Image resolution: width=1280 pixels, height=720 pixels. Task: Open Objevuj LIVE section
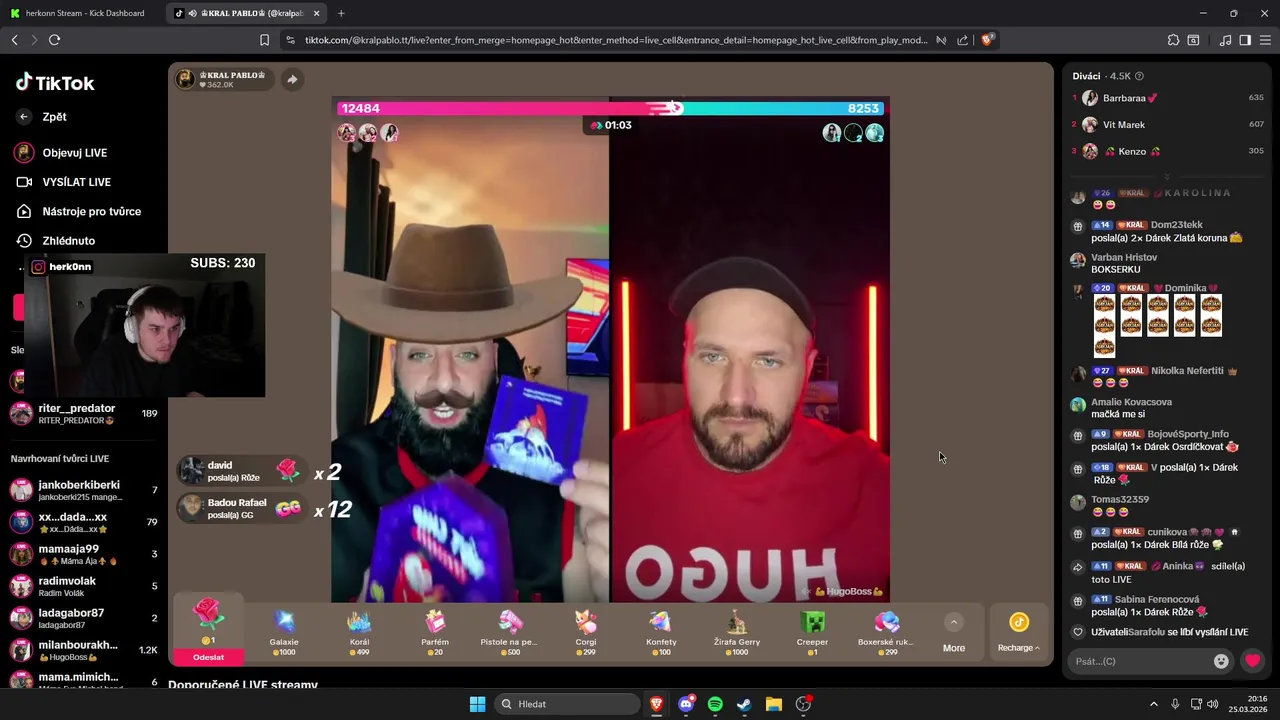[62, 153]
